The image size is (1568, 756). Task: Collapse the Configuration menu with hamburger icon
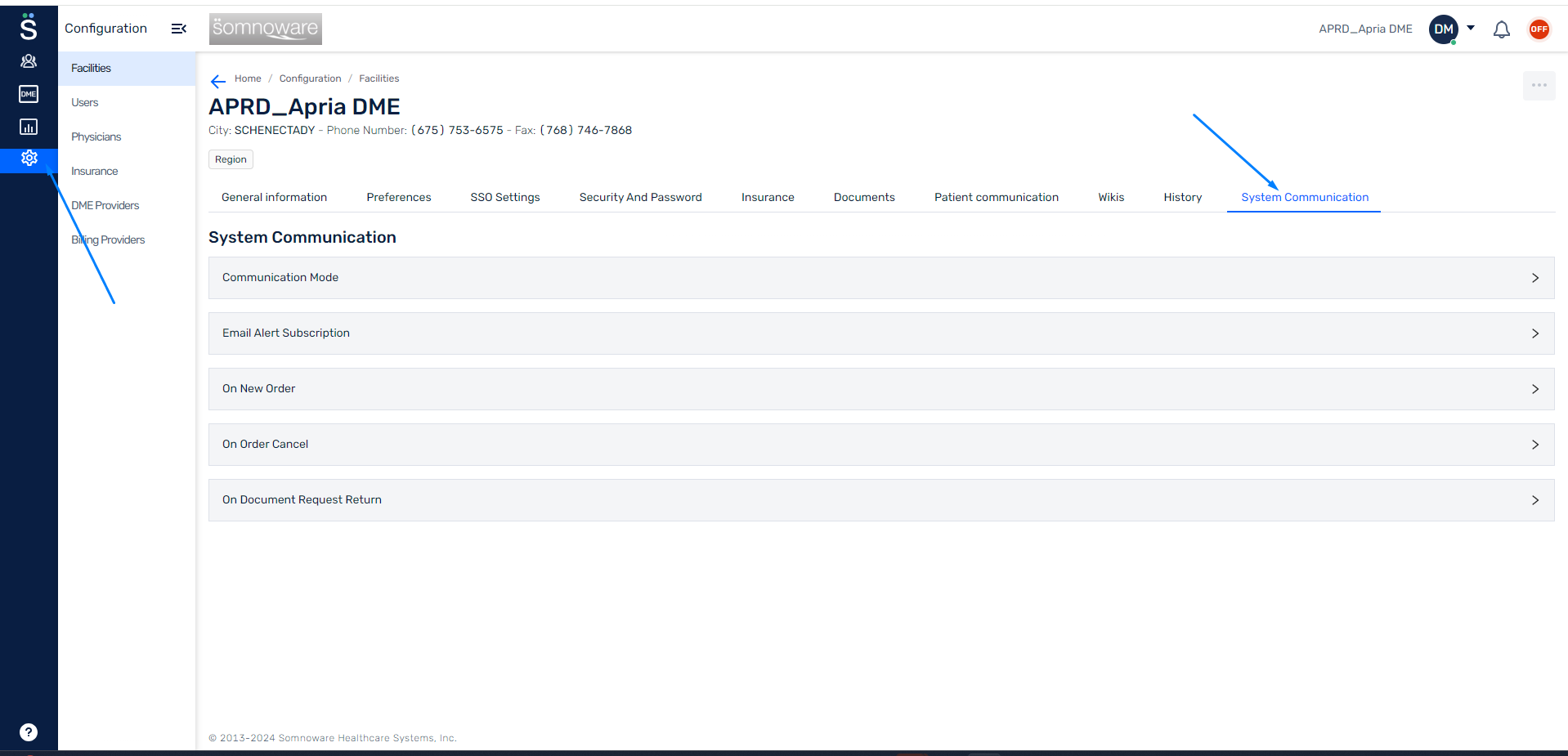click(x=179, y=29)
